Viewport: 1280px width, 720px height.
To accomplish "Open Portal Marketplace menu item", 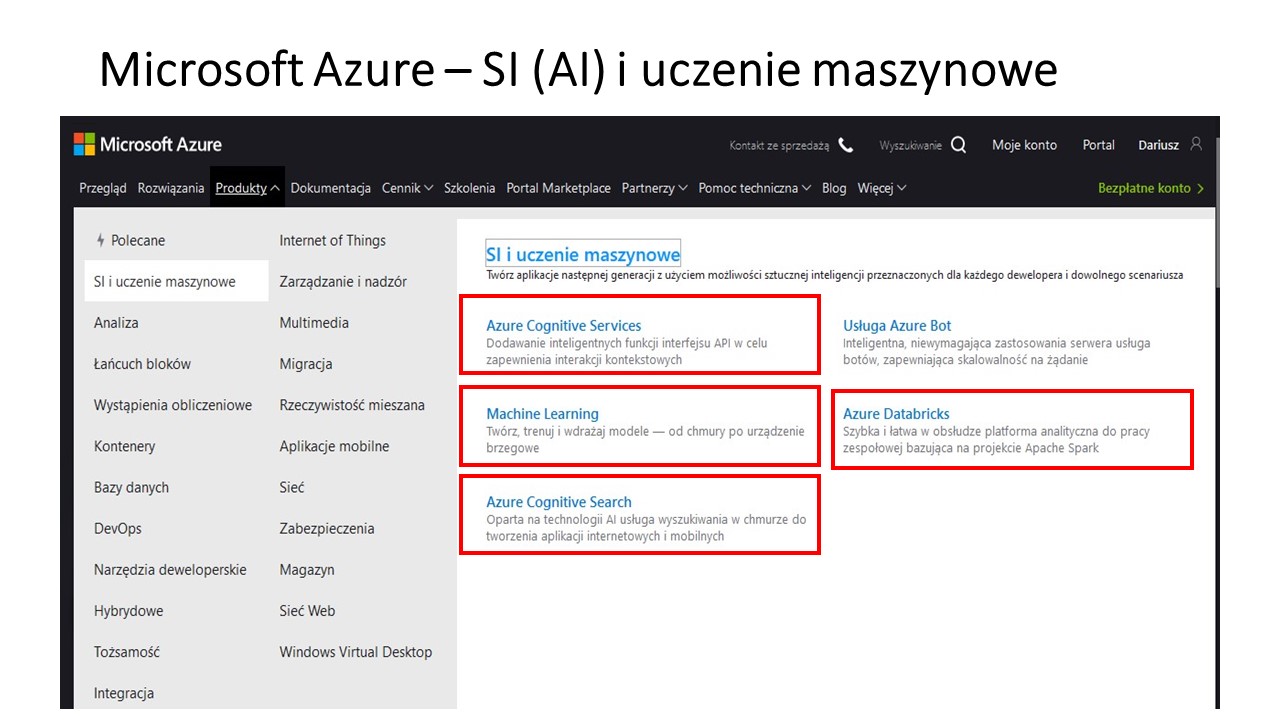I will [x=558, y=188].
